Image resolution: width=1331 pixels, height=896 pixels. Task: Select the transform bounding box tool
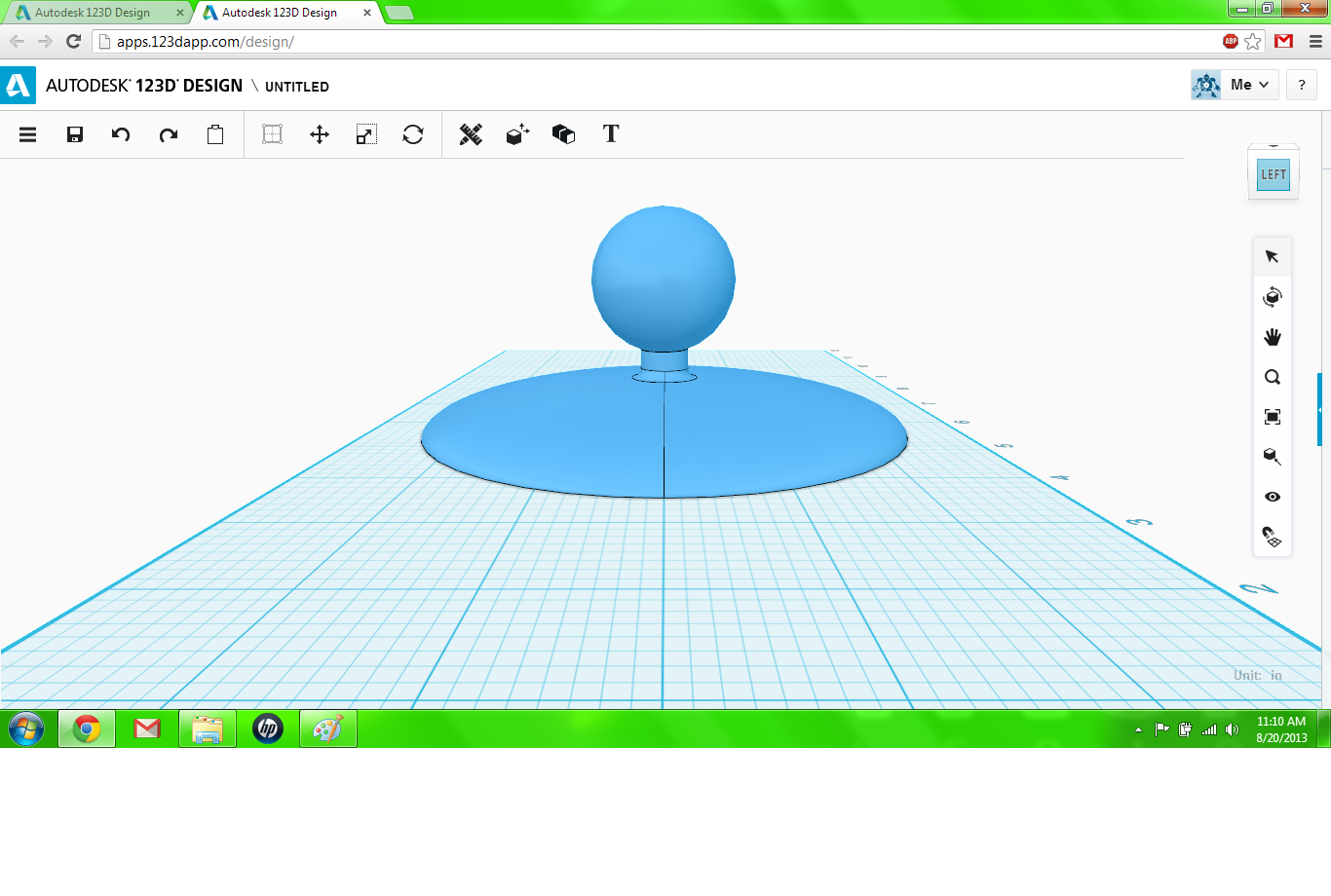(273, 134)
